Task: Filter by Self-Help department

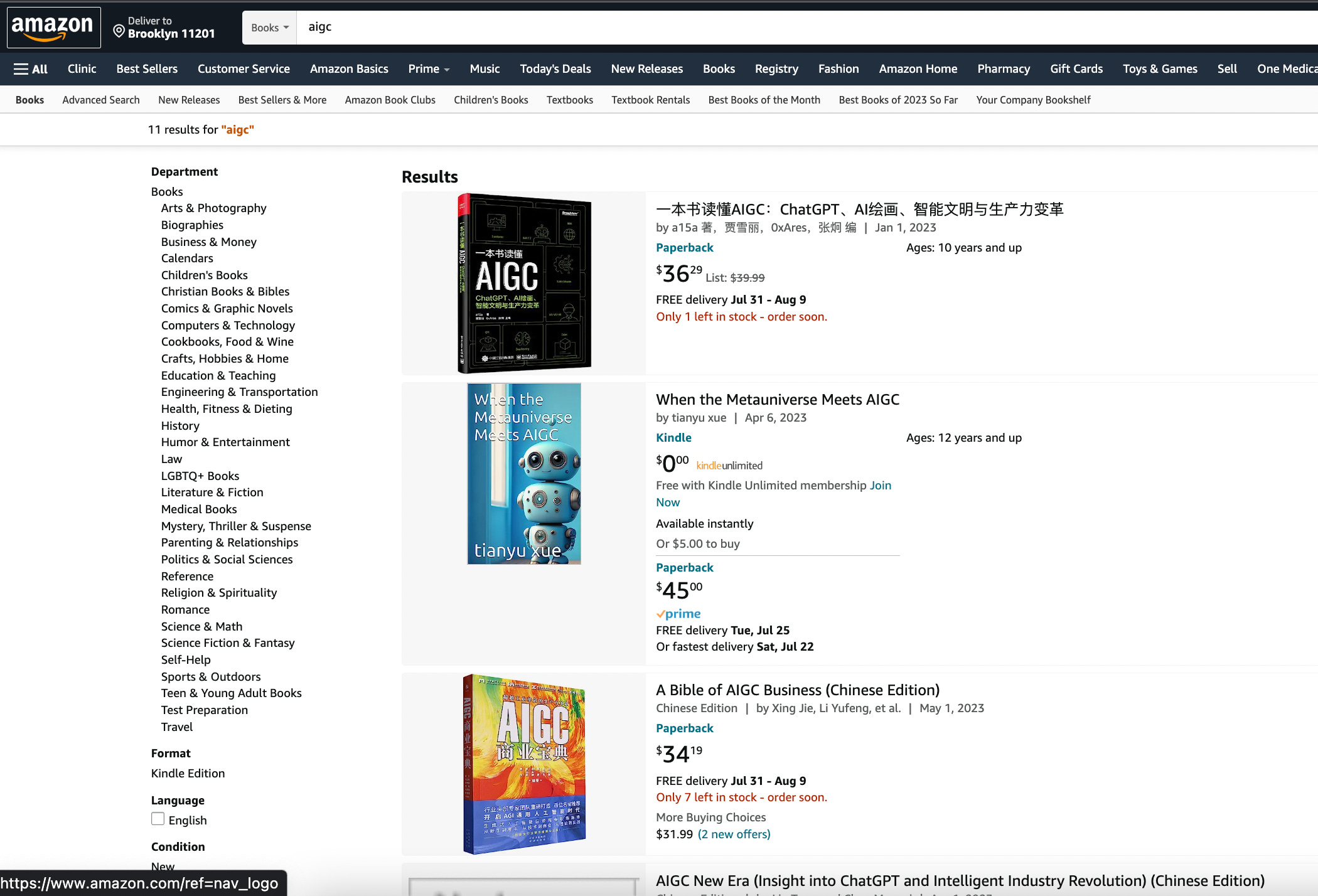Action: coord(186,659)
